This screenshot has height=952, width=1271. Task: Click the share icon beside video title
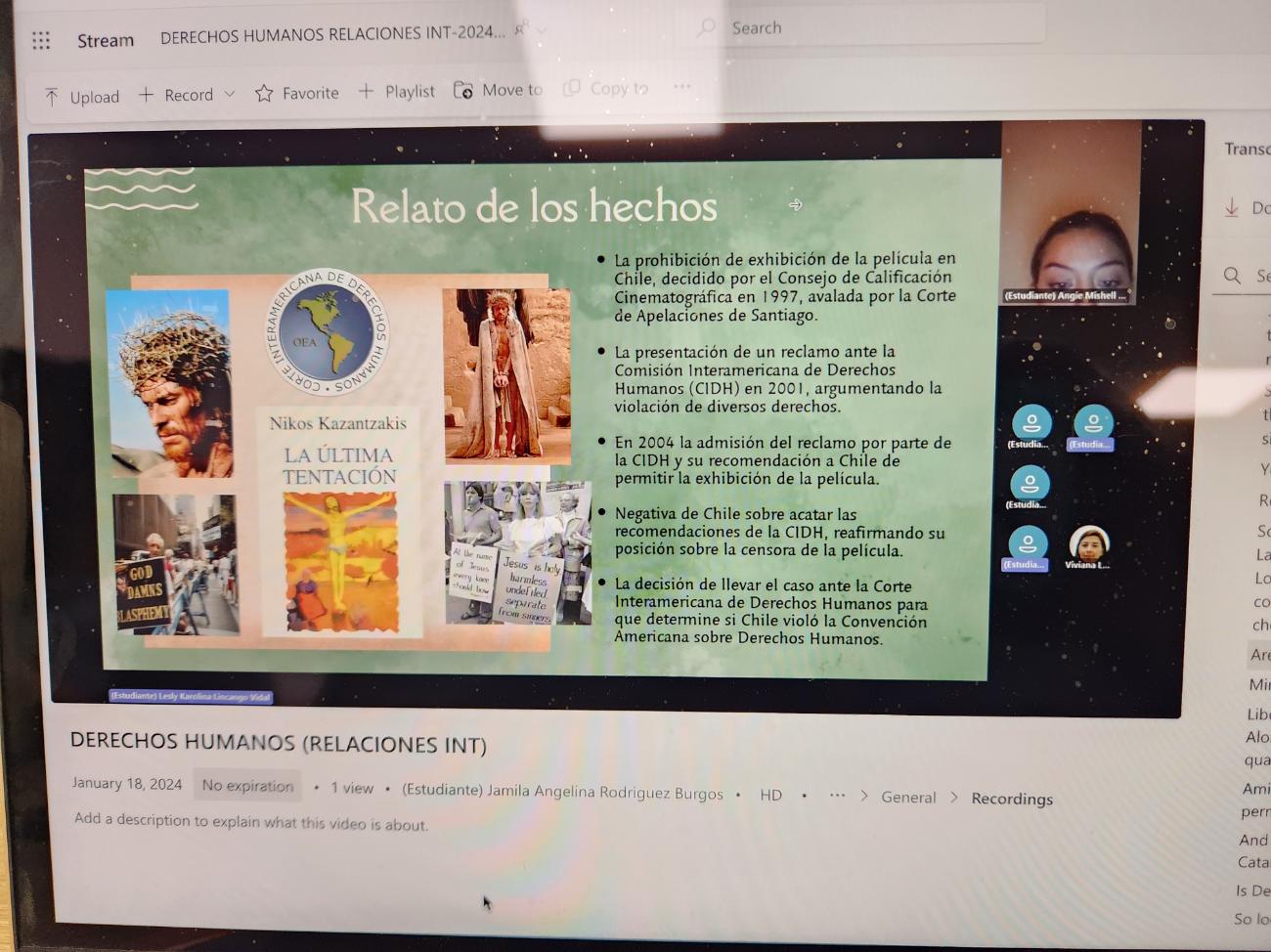[520, 30]
